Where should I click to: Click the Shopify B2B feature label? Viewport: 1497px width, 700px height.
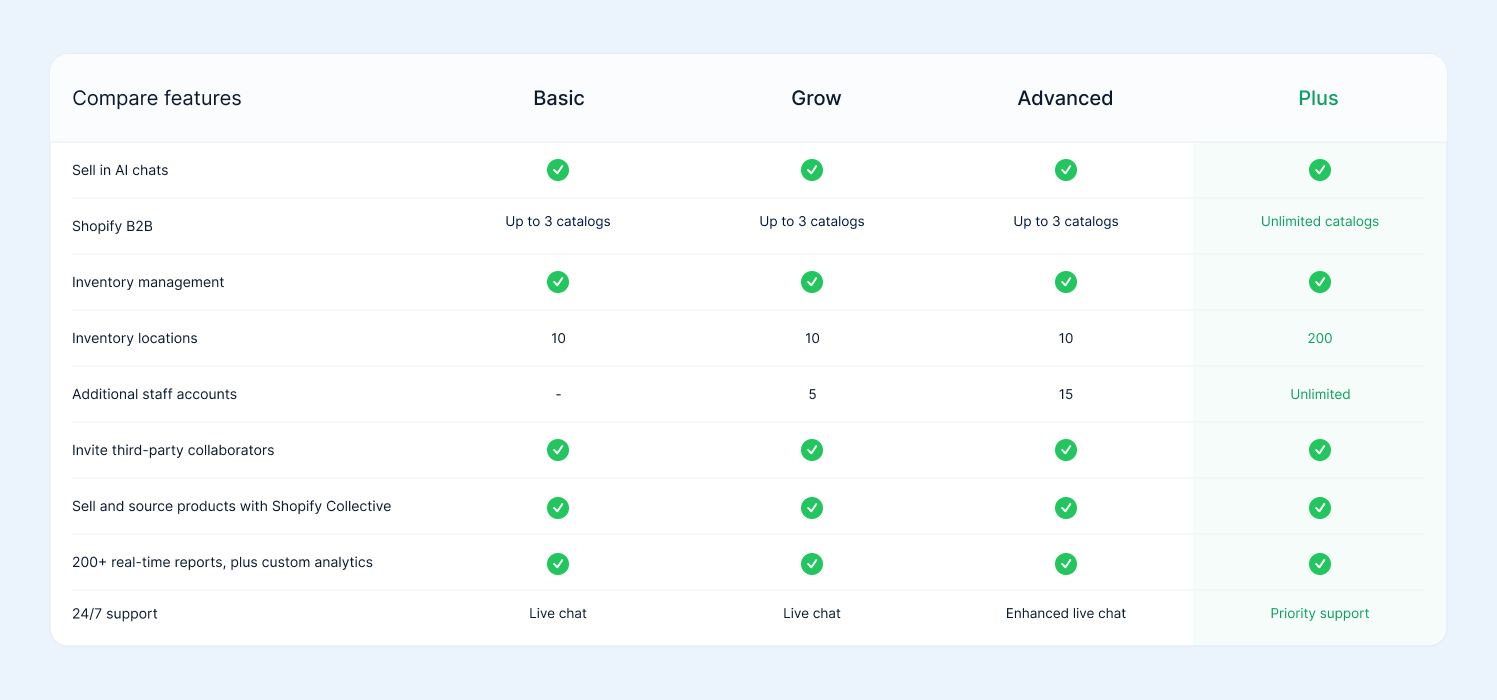point(112,226)
